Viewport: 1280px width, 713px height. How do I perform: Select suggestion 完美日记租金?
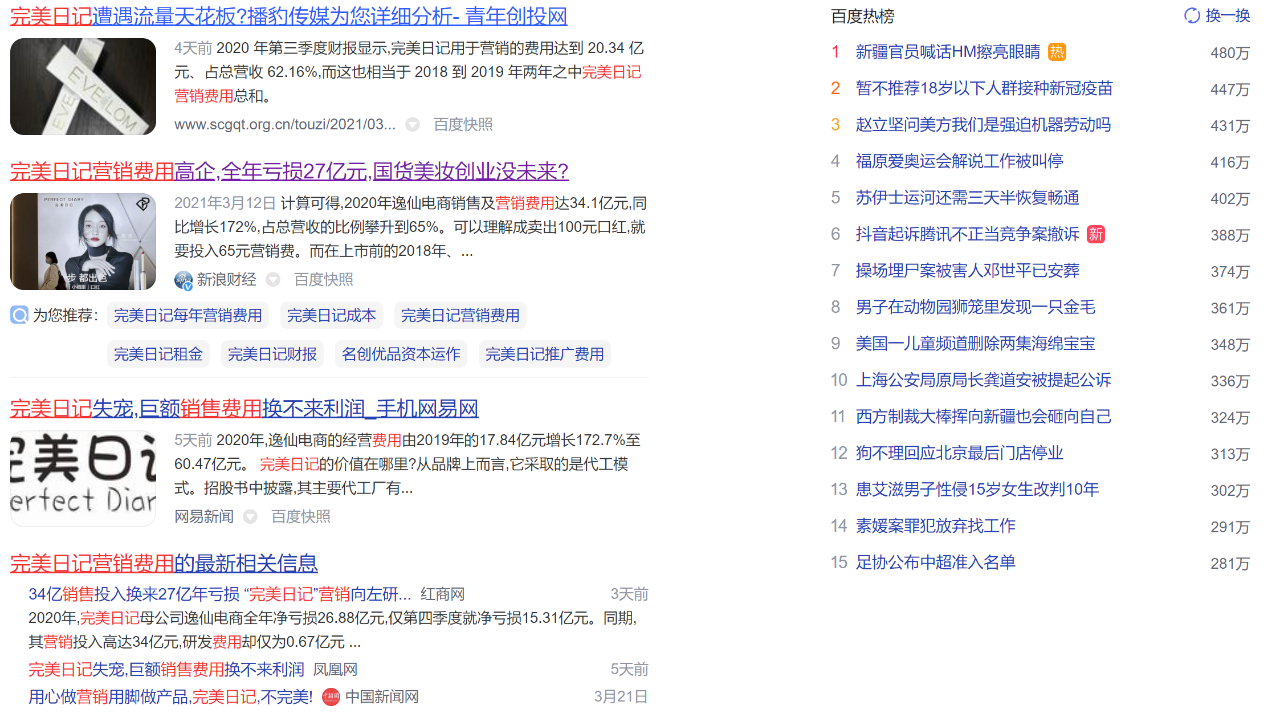(x=158, y=354)
